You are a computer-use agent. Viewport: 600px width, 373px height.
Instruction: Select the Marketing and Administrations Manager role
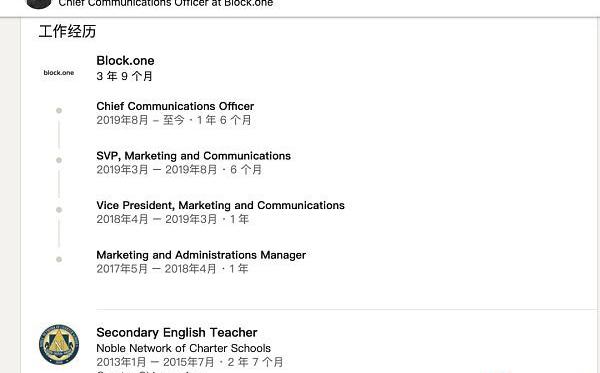click(201, 255)
